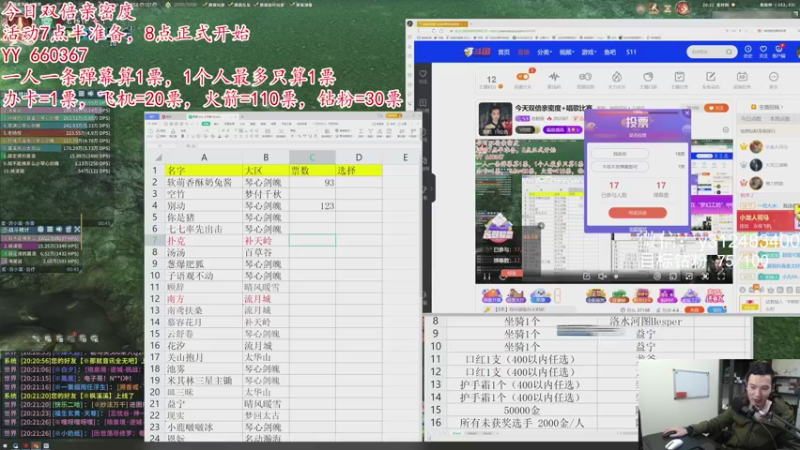
Task: Open 首页 in Douyu navigation
Action: coord(504,52)
